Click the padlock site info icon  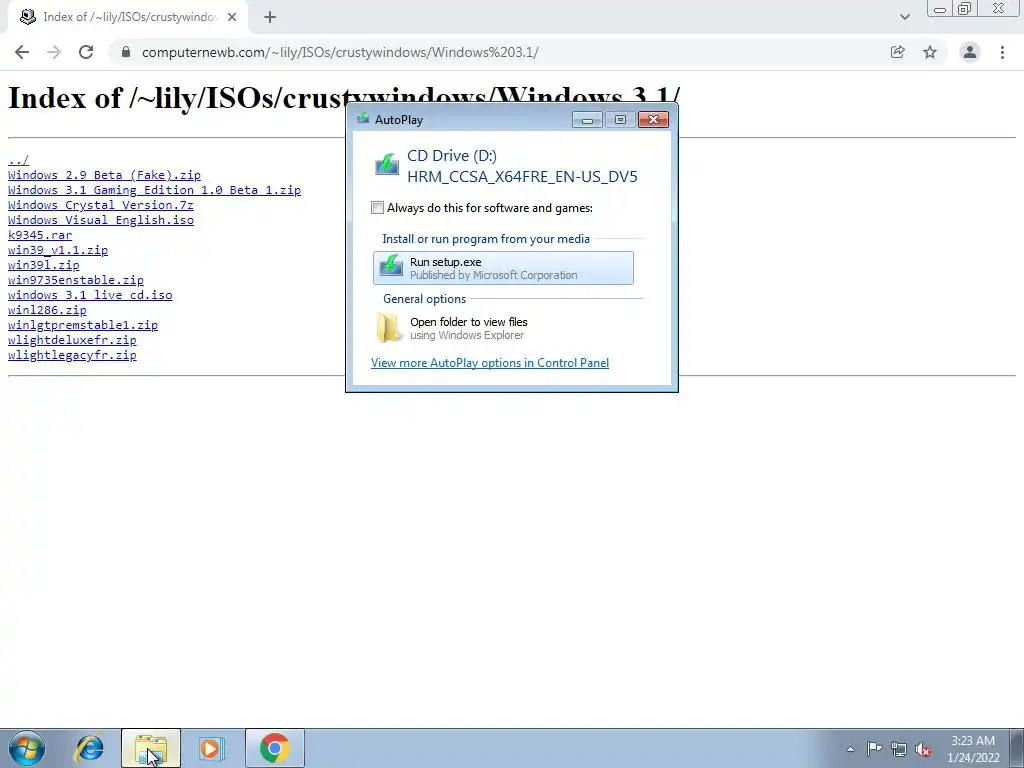click(x=126, y=52)
